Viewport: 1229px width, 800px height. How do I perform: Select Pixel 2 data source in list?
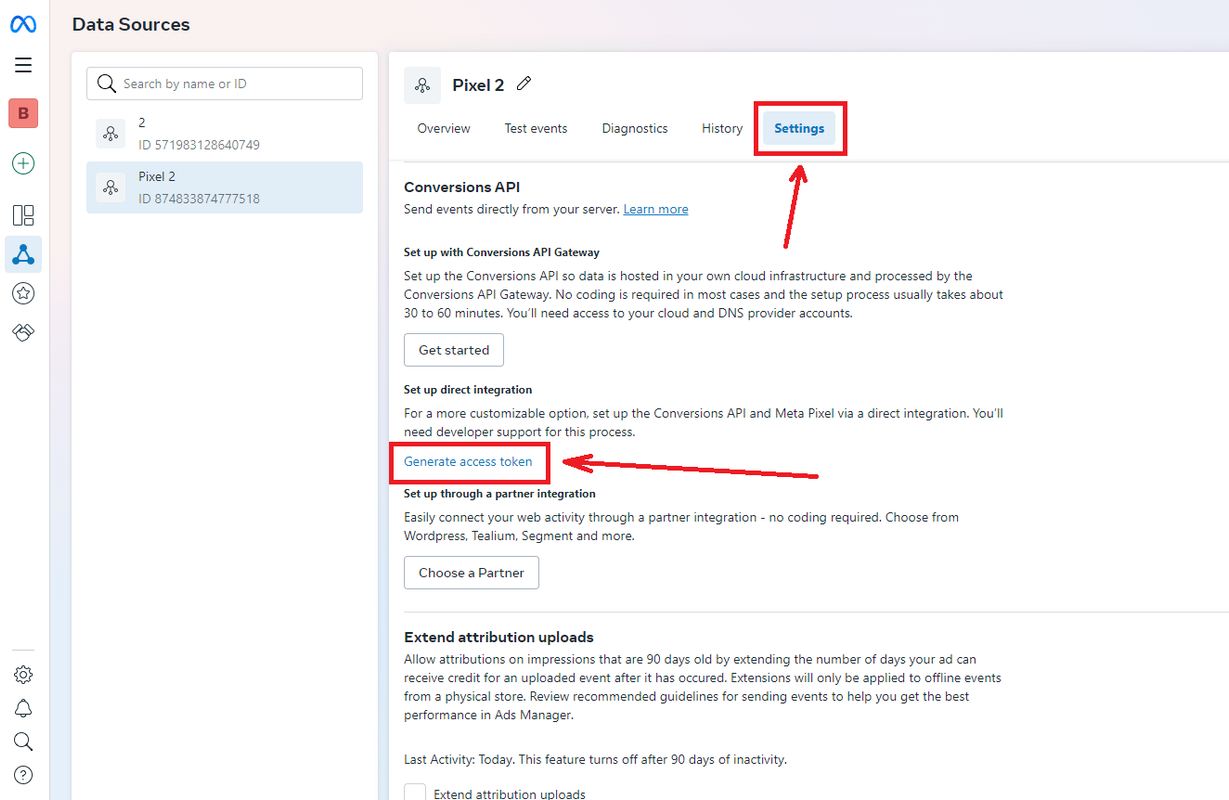(x=225, y=187)
